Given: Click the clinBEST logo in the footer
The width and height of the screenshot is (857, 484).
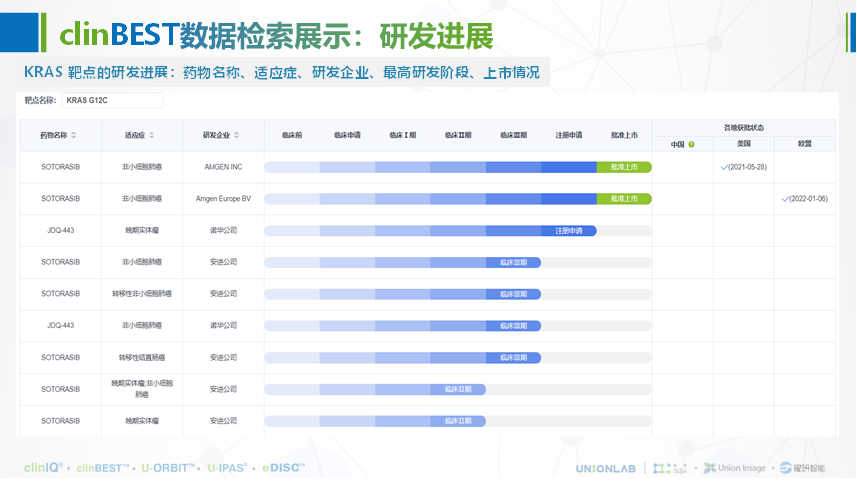Looking at the screenshot, I should [102, 468].
